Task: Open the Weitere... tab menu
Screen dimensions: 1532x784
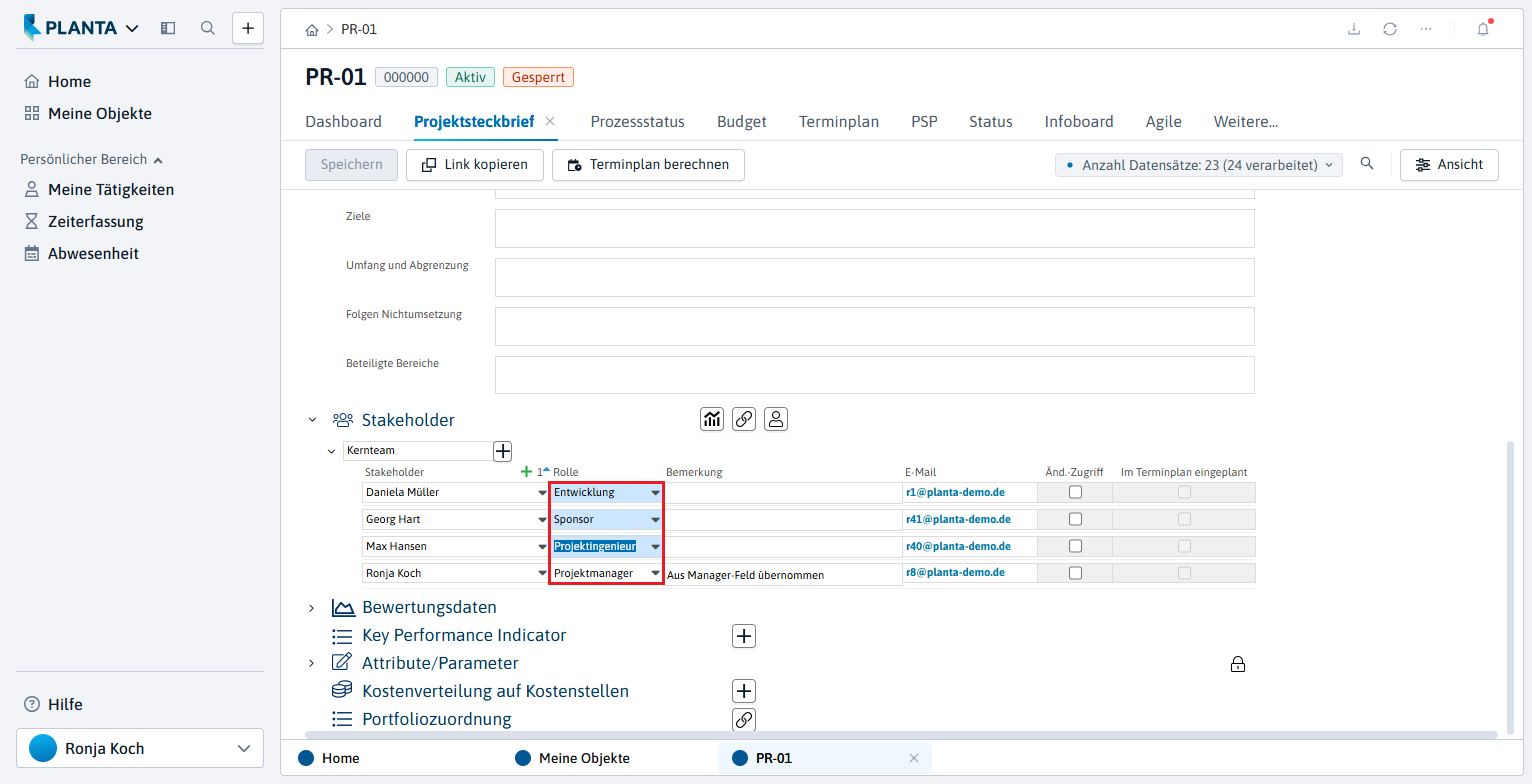Action: [1246, 122]
